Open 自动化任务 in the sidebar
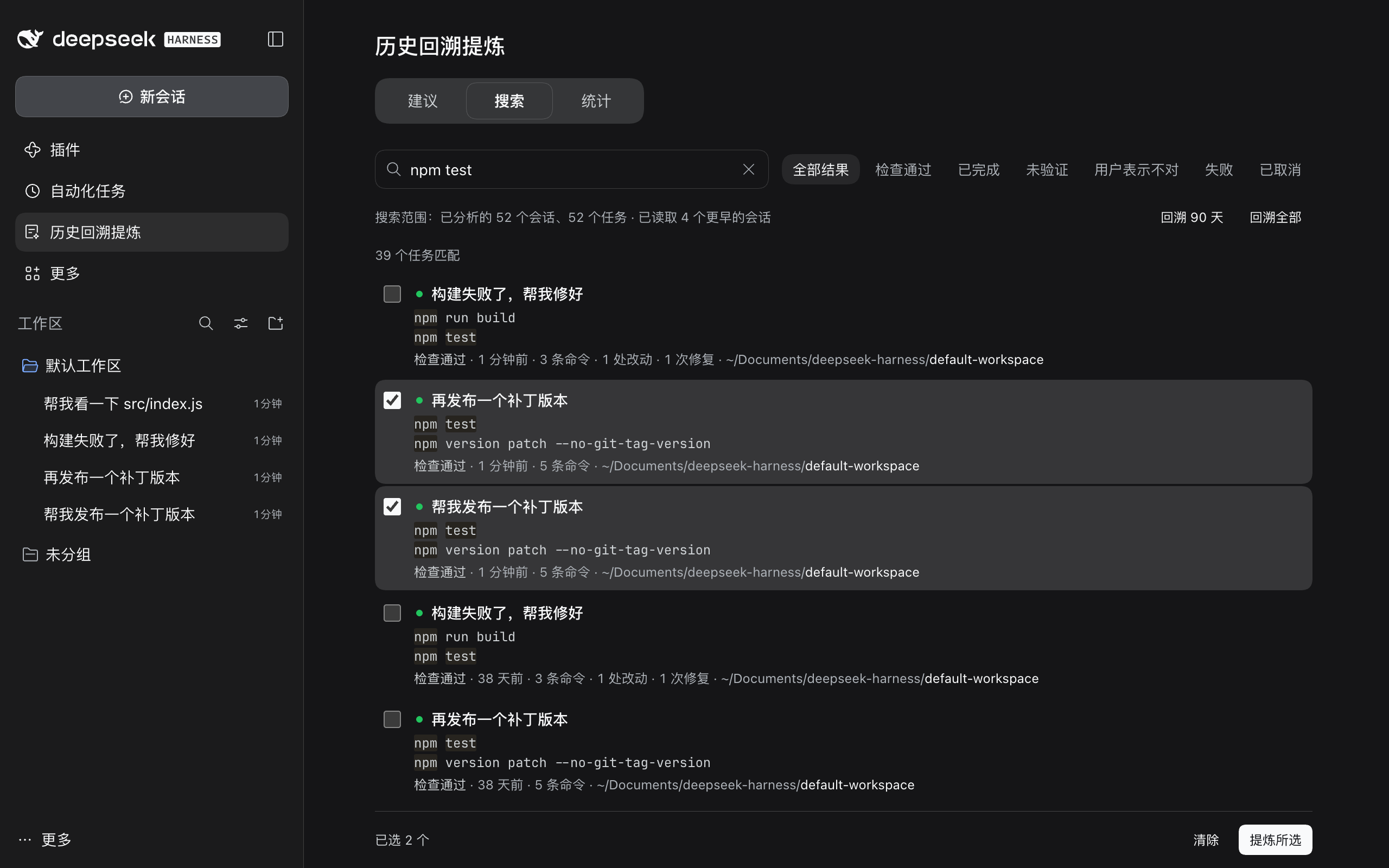This screenshot has width=1389, height=868. tap(151, 191)
